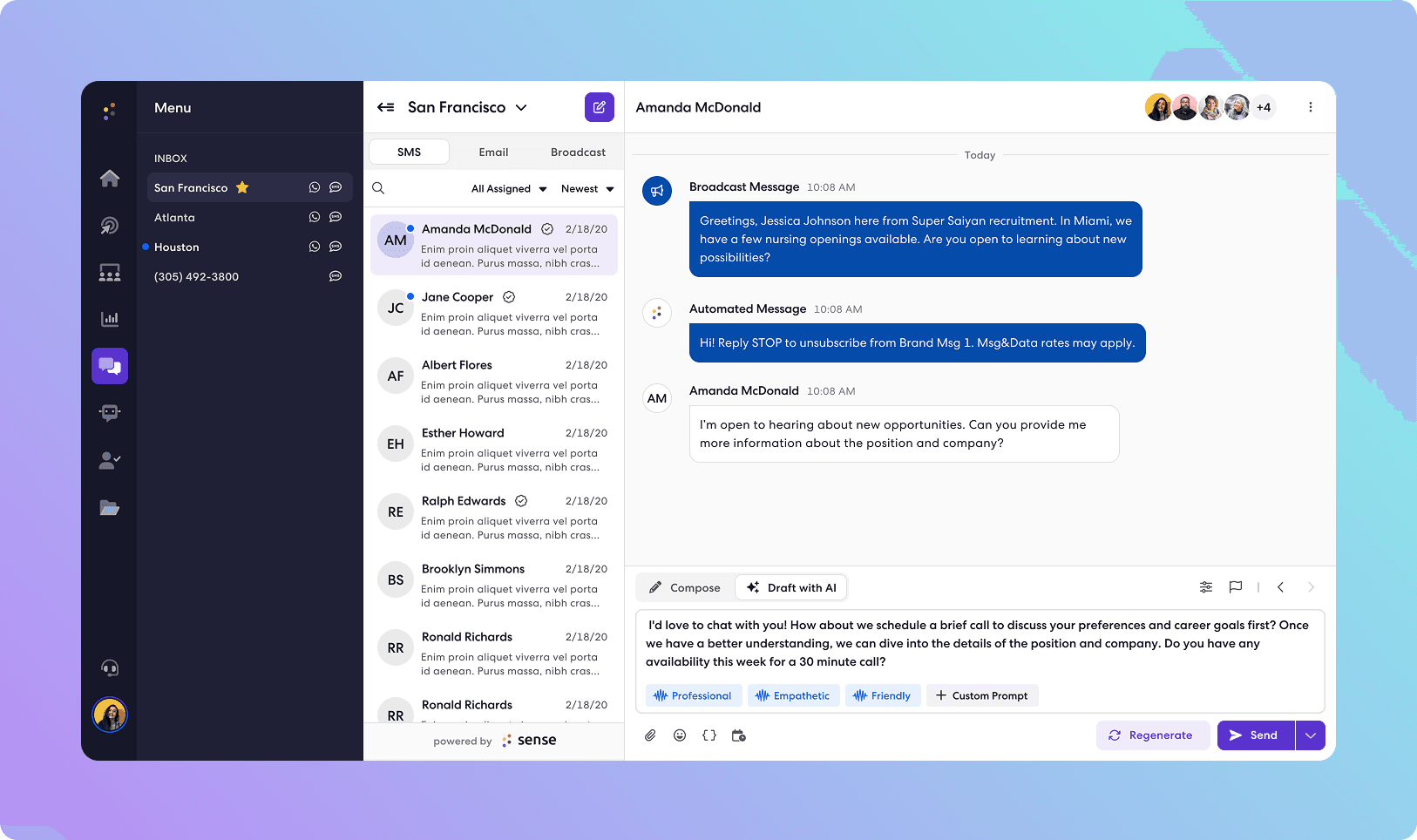Click the search magnifier icon

click(378, 188)
